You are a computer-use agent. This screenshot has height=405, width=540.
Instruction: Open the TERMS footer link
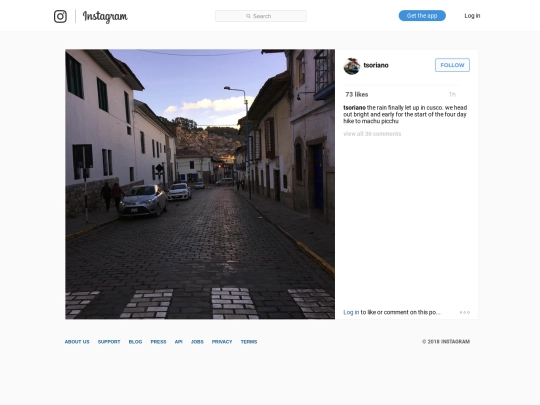point(249,342)
